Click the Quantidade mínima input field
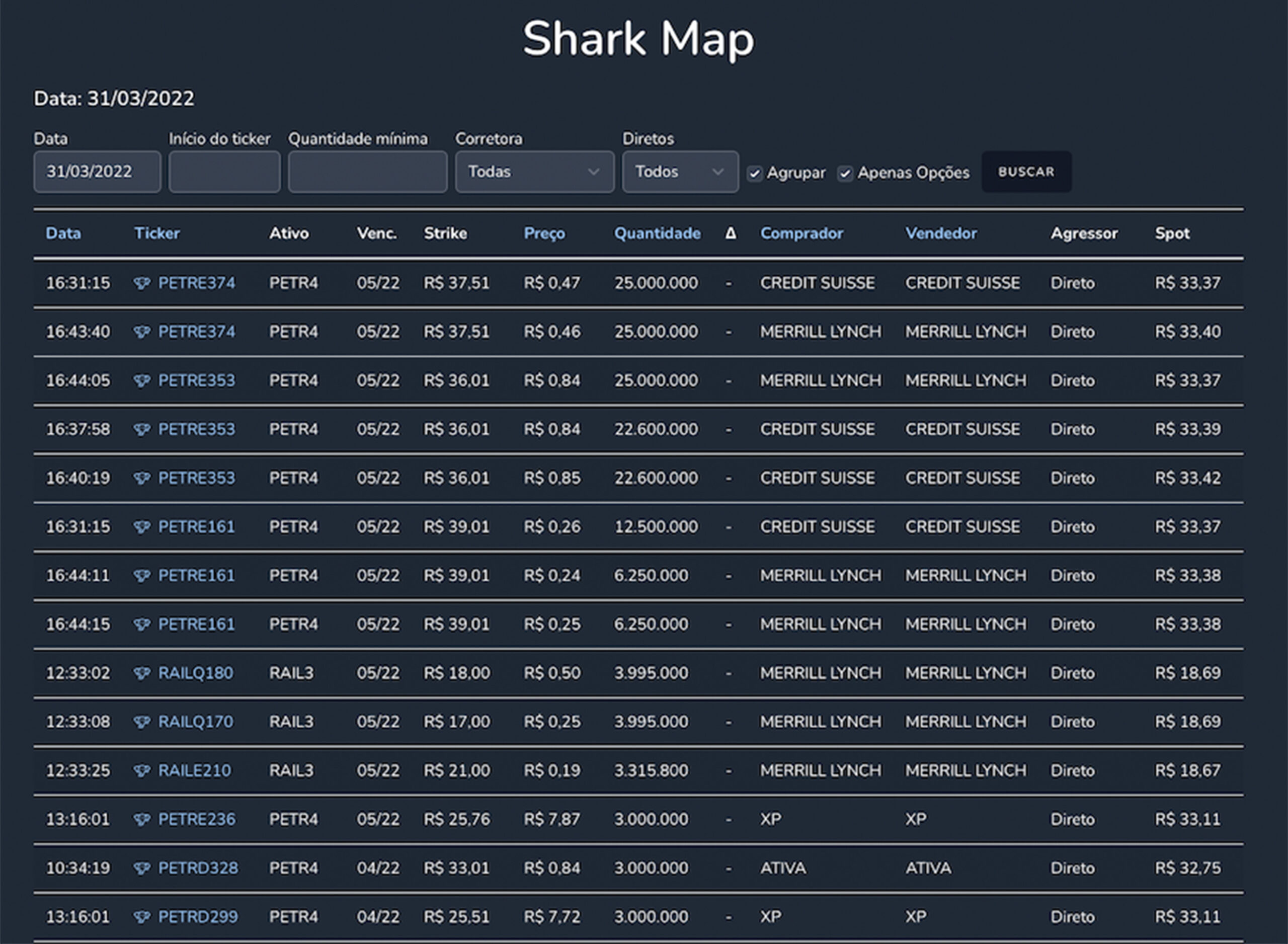Image resolution: width=1288 pixels, height=944 pixels. pos(367,172)
